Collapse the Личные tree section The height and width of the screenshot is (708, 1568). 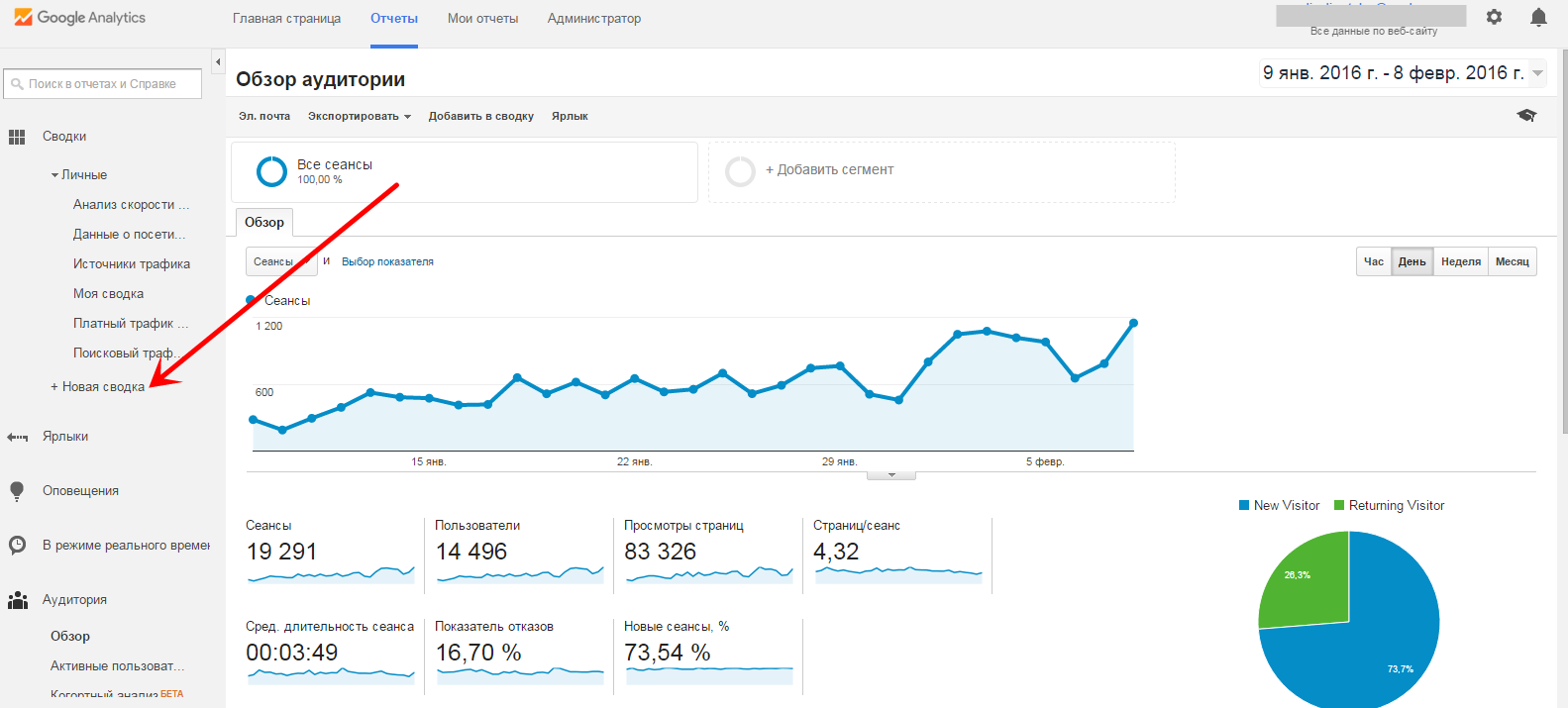point(54,175)
